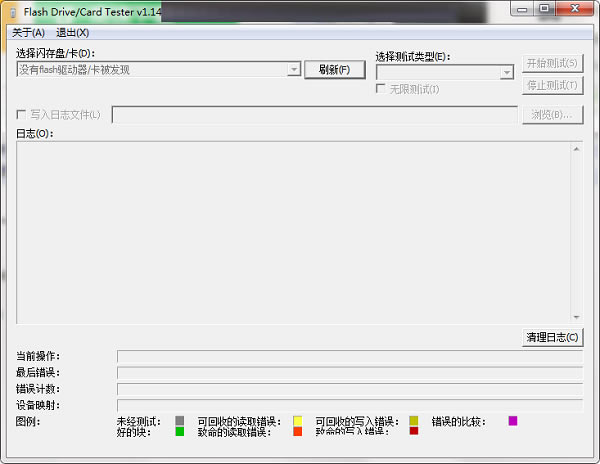
Task: Click the 停止测试(T) button
Action: point(552,85)
